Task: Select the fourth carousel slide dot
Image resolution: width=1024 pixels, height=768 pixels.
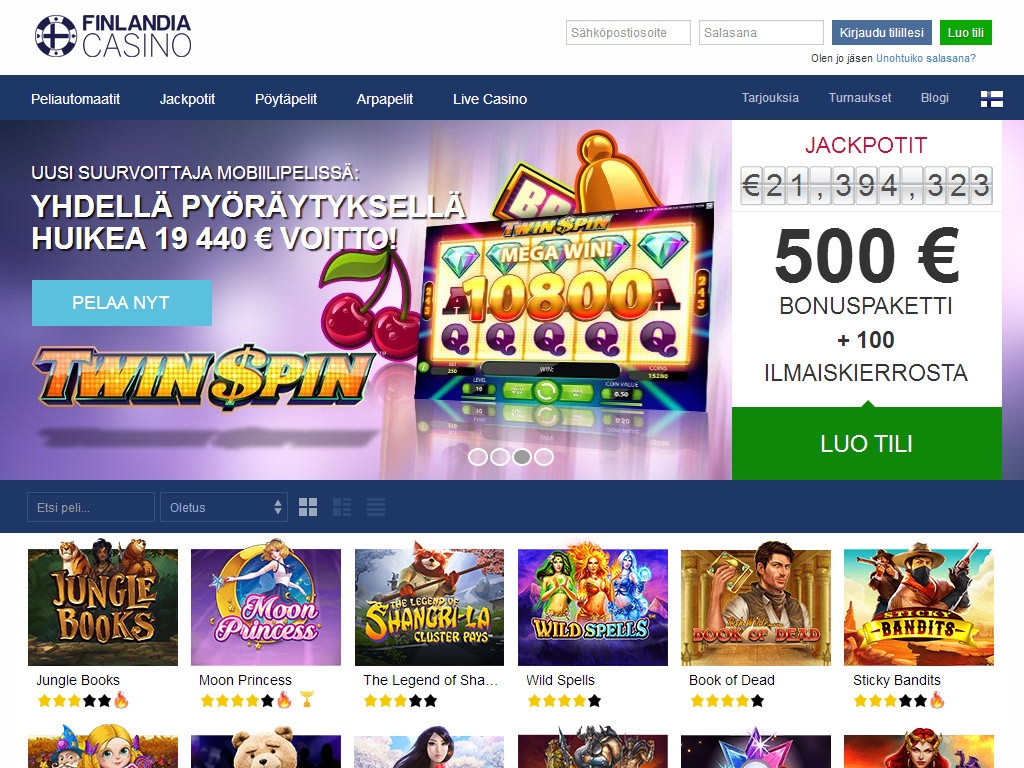Action: (543, 456)
